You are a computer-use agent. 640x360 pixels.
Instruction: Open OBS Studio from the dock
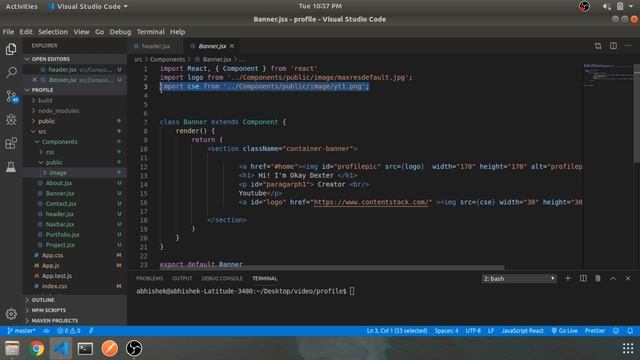(134, 349)
